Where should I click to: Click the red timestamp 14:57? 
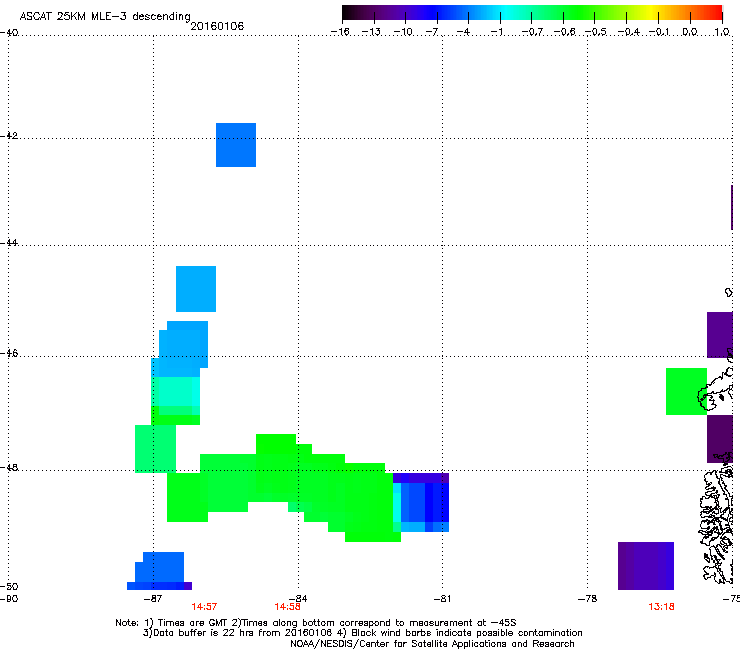point(204,607)
